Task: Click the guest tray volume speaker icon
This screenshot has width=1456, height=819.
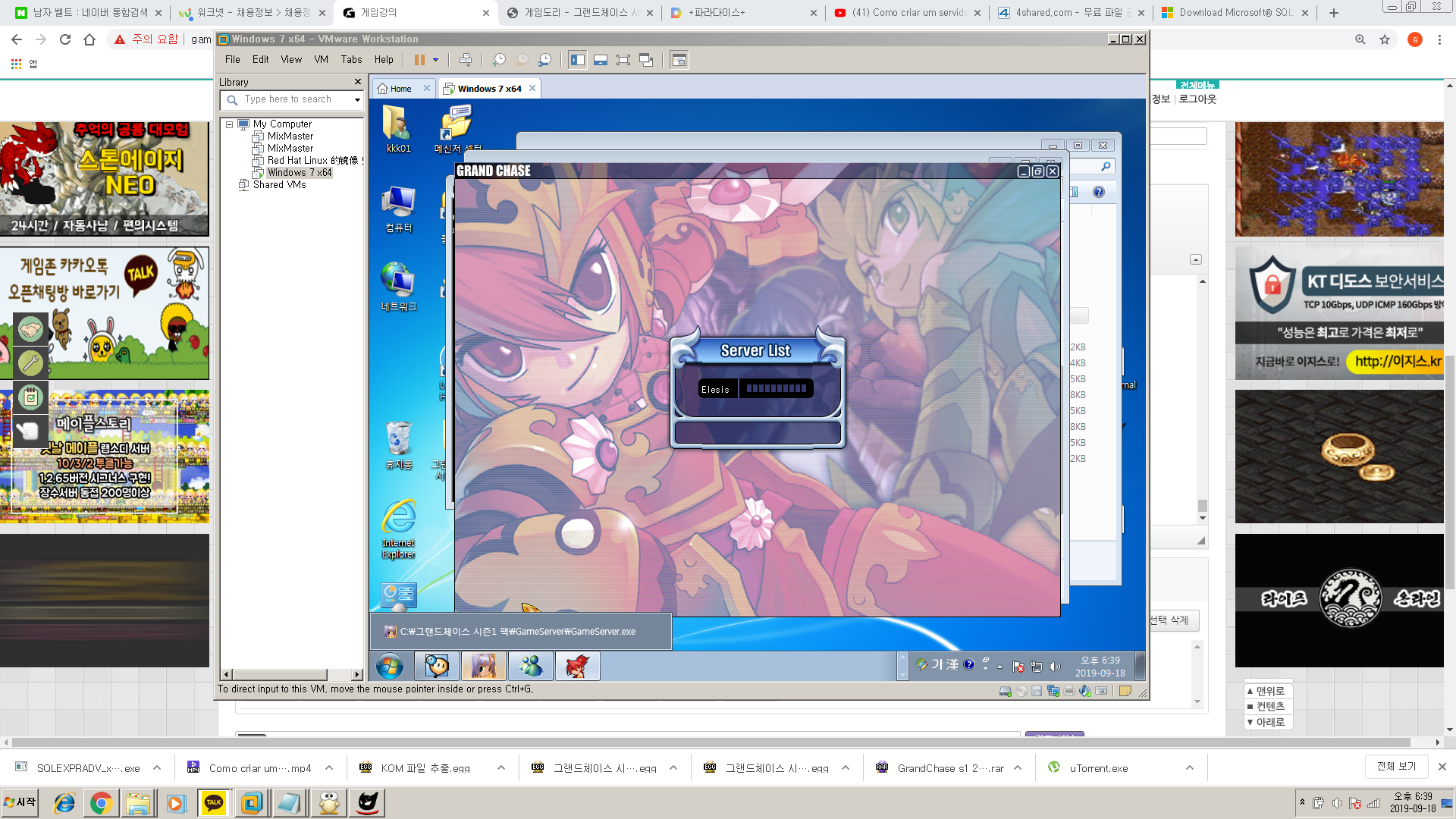Action: coord(1055,667)
